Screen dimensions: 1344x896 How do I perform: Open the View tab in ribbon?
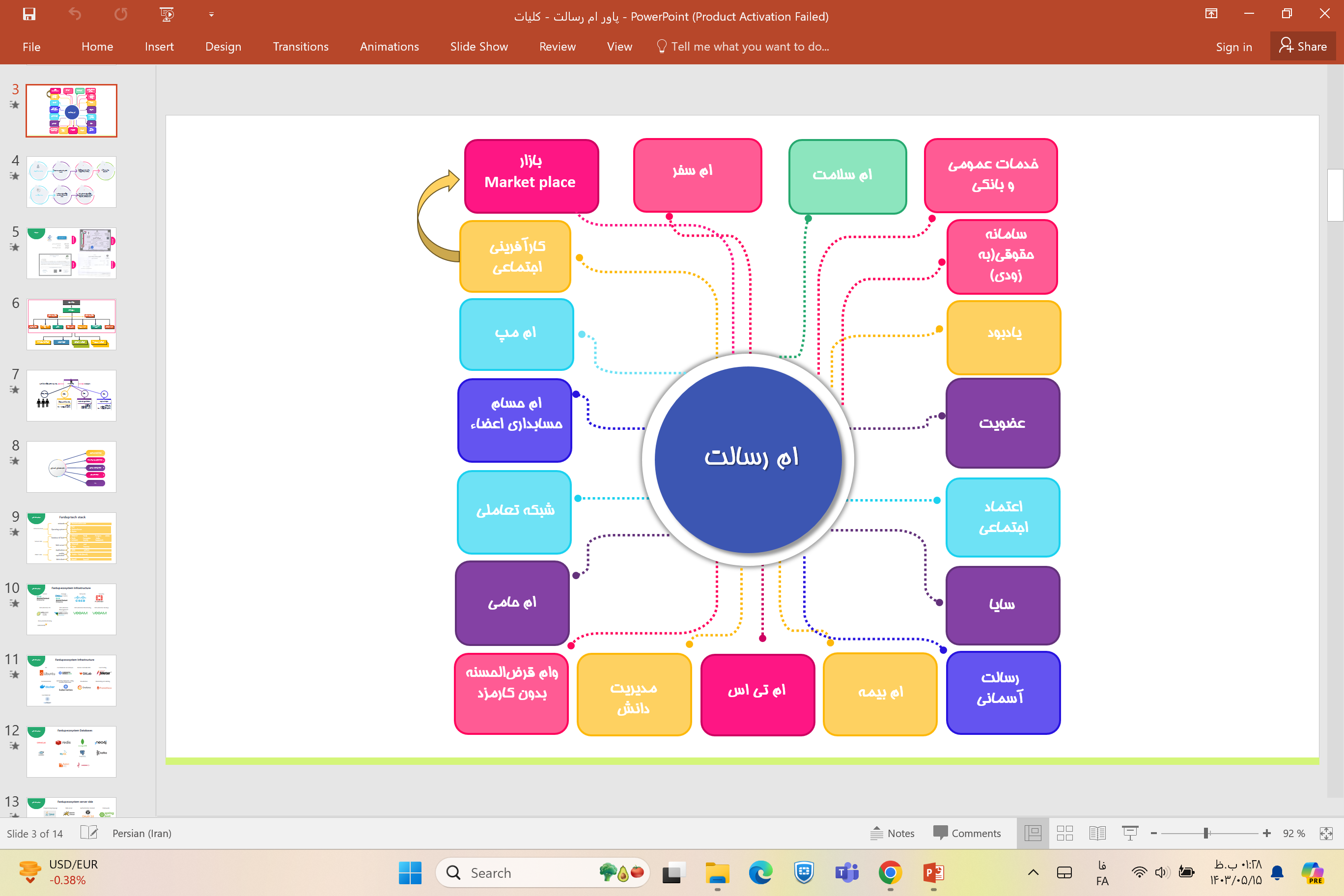point(619,46)
